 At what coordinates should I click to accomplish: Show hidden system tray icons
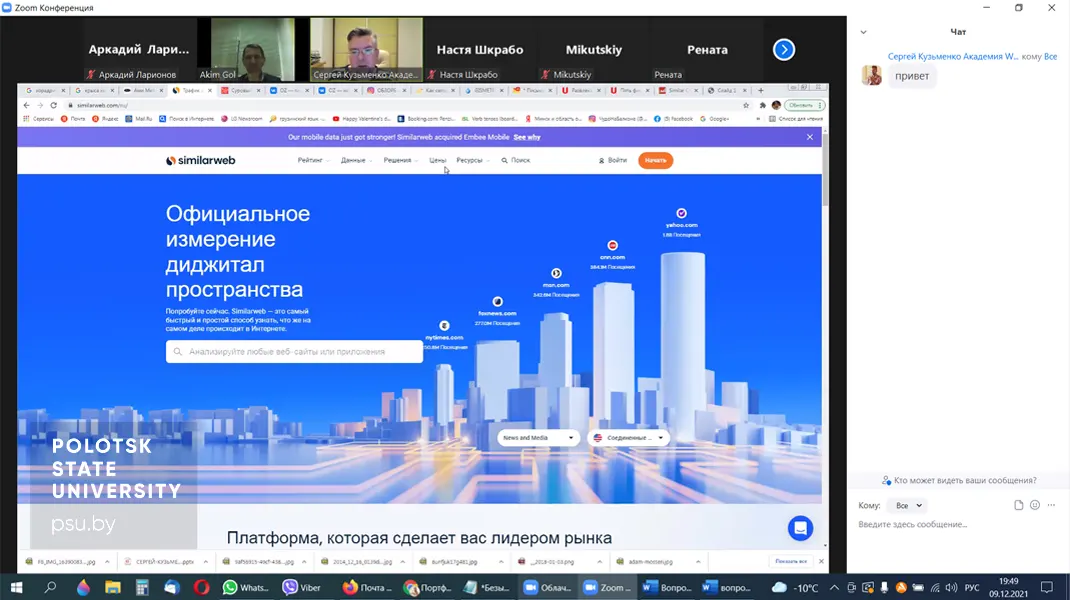[834, 587]
